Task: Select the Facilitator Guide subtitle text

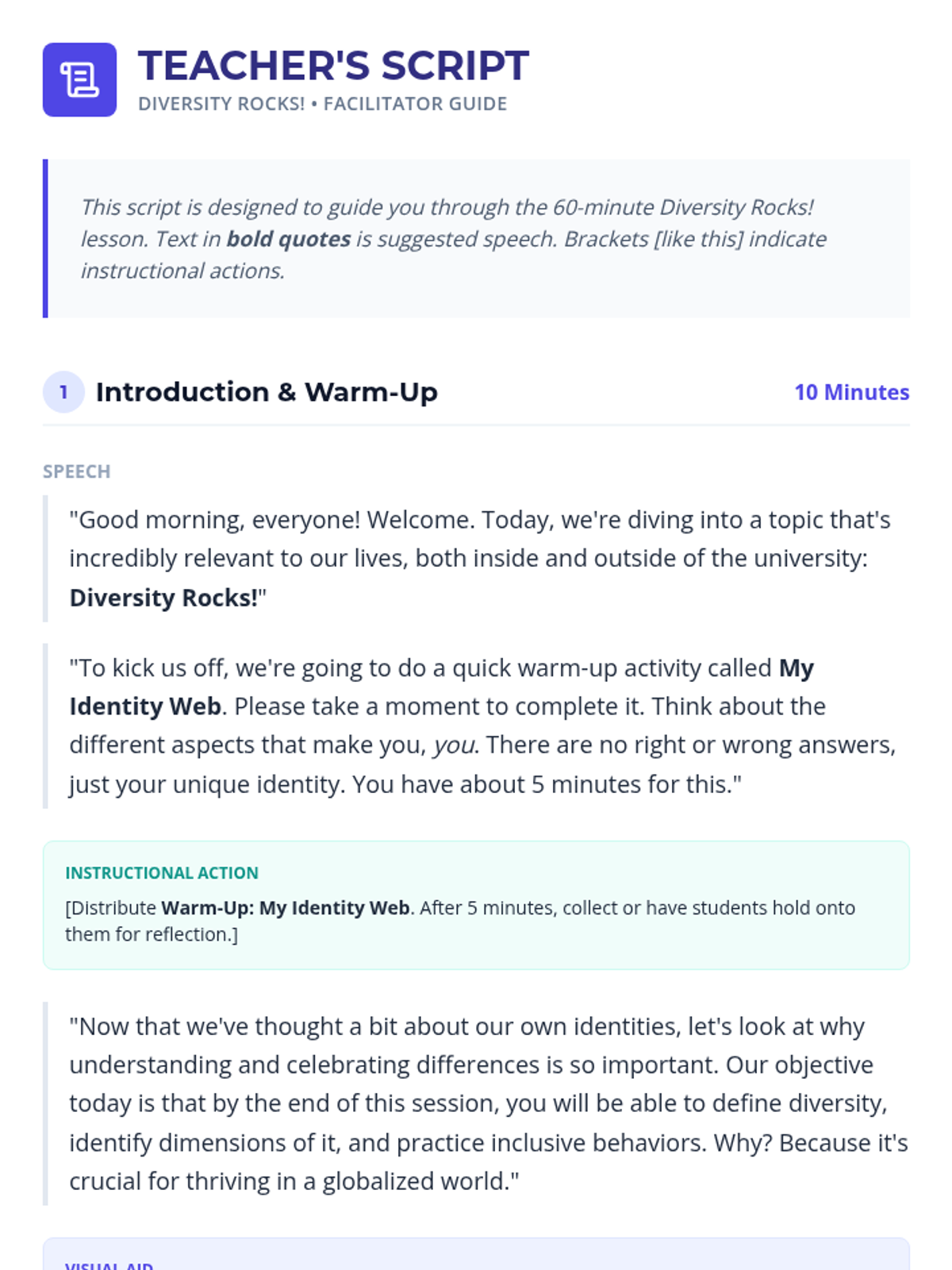Action: [x=322, y=104]
